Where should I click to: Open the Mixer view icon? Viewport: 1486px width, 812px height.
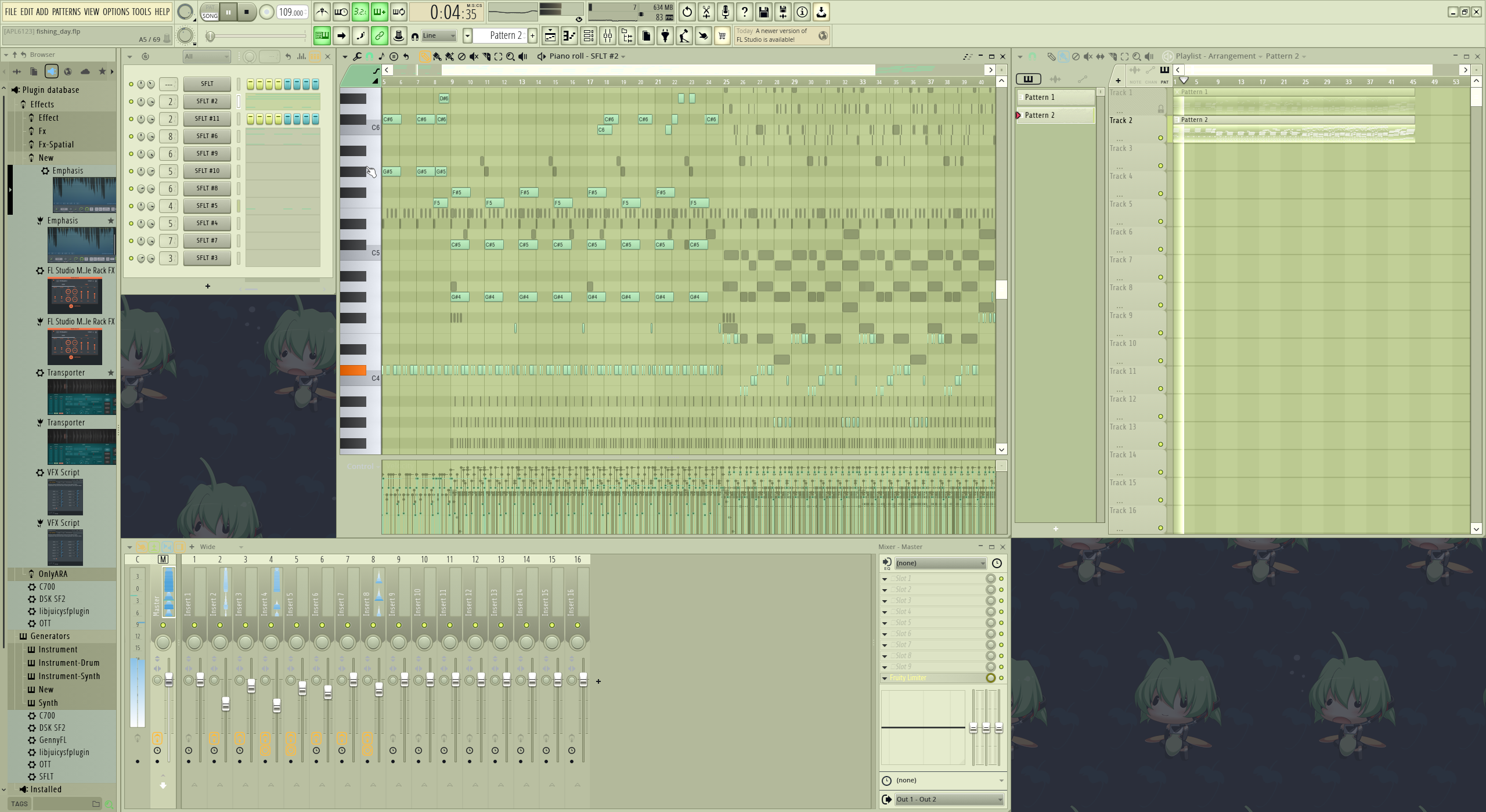(x=607, y=36)
